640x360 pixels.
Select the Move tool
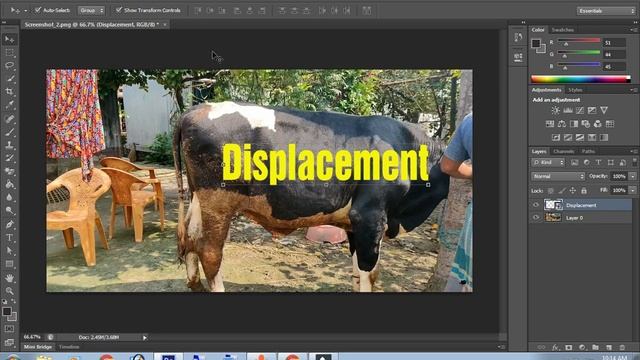pos(9,39)
